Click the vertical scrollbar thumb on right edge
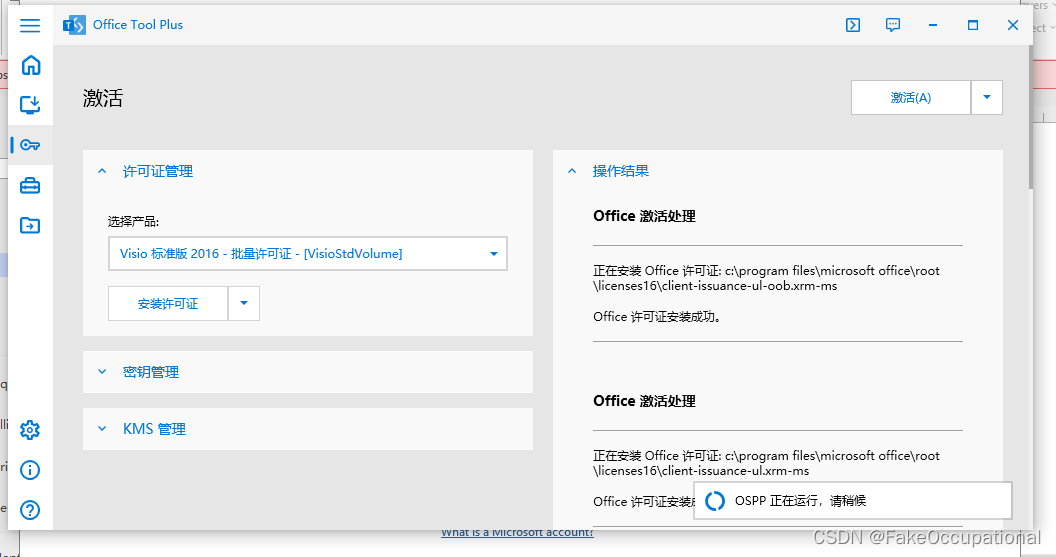1056x557 pixels. (1030, 118)
